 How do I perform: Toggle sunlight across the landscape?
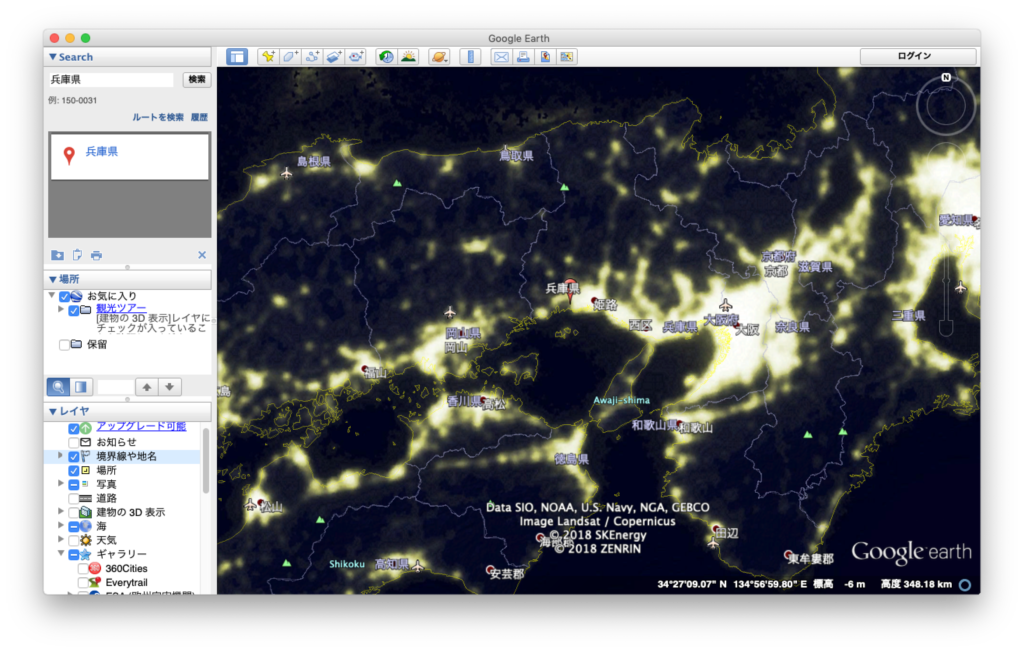[408, 57]
